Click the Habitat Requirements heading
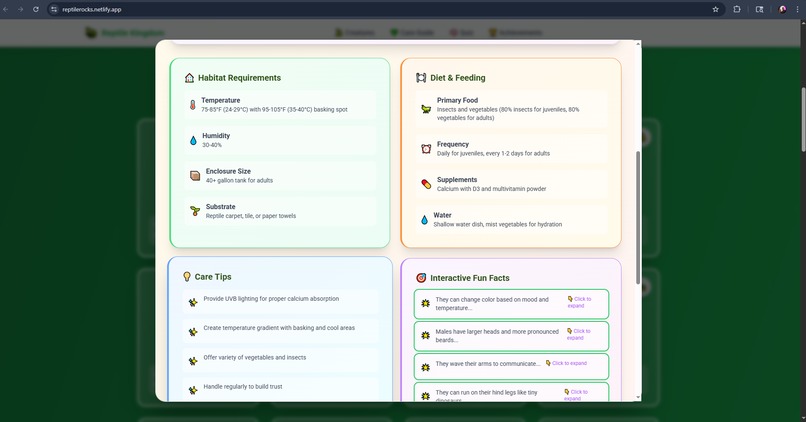The image size is (806, 422). coord(240,78)
